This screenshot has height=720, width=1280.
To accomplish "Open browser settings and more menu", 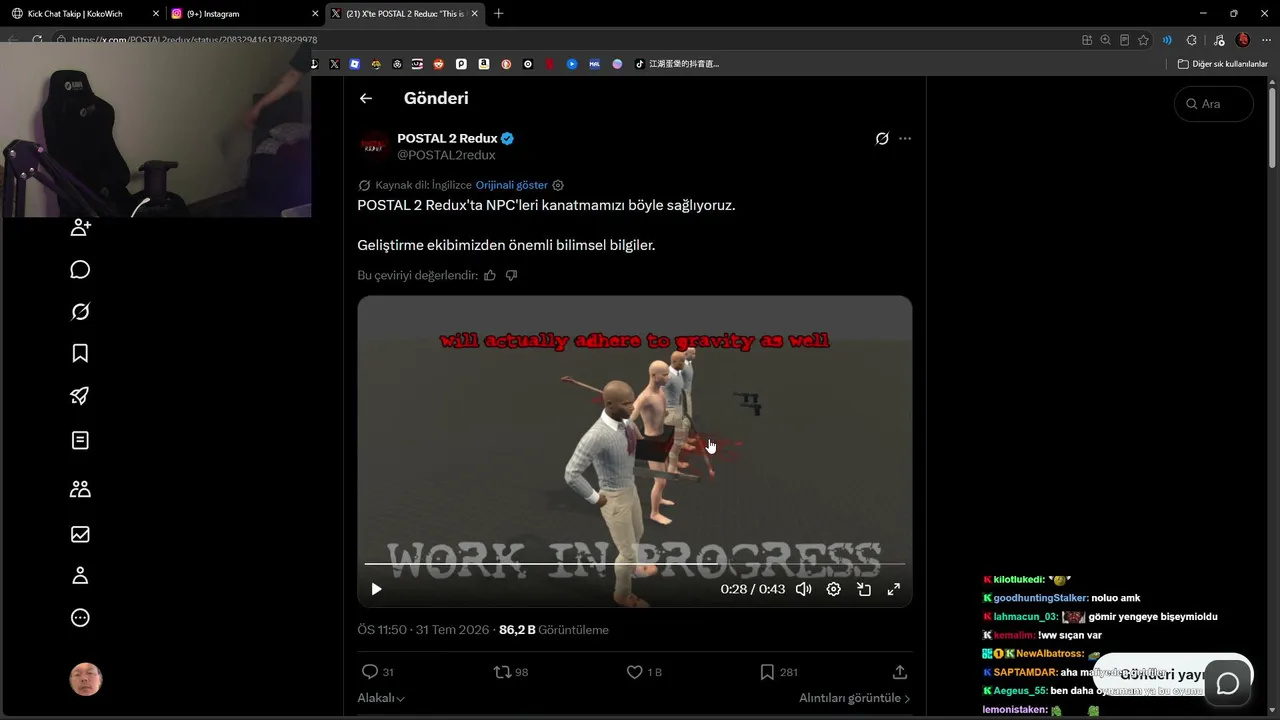I will [x=1267, y=40].
